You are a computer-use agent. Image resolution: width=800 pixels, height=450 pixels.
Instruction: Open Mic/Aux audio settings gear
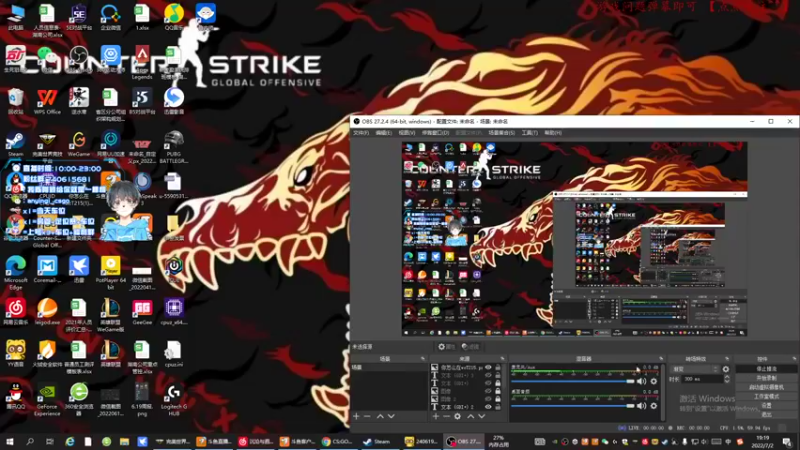(x=654, y=381)
